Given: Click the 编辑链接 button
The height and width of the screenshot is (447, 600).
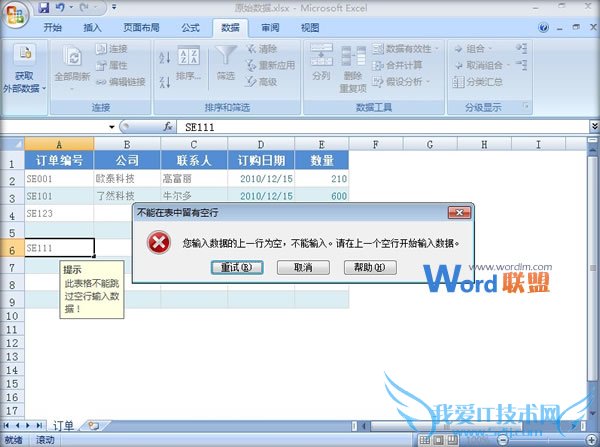Looking at the screenshot, I should (121, 82).
